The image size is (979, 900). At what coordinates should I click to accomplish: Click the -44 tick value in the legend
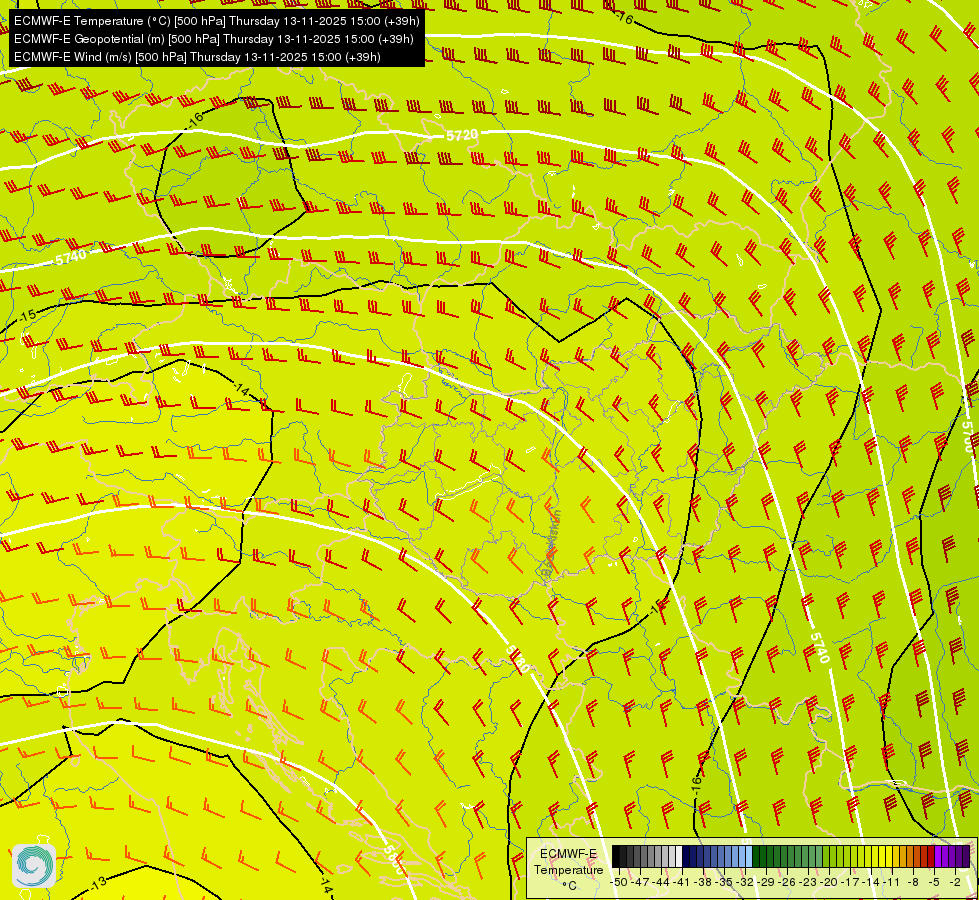coord(661,883)
